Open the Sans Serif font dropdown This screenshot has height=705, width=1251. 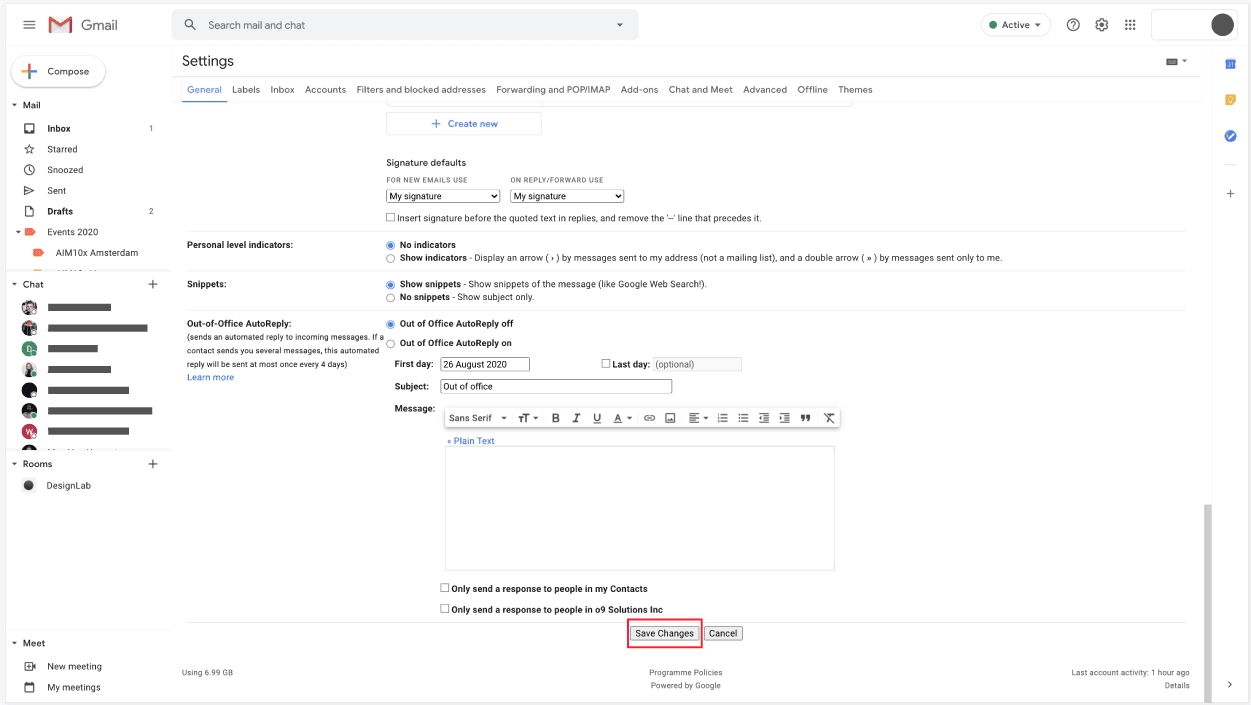477,418
